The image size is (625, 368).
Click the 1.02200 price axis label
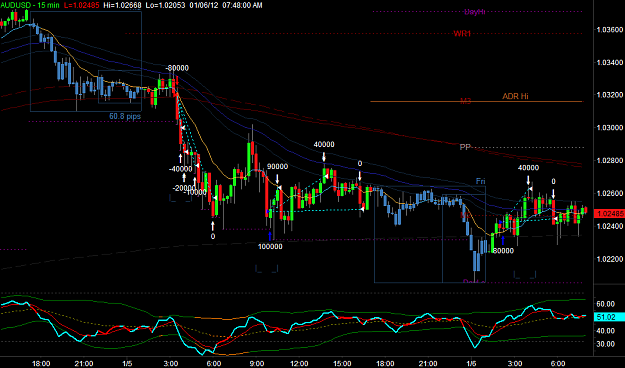(x=609, y=259)
